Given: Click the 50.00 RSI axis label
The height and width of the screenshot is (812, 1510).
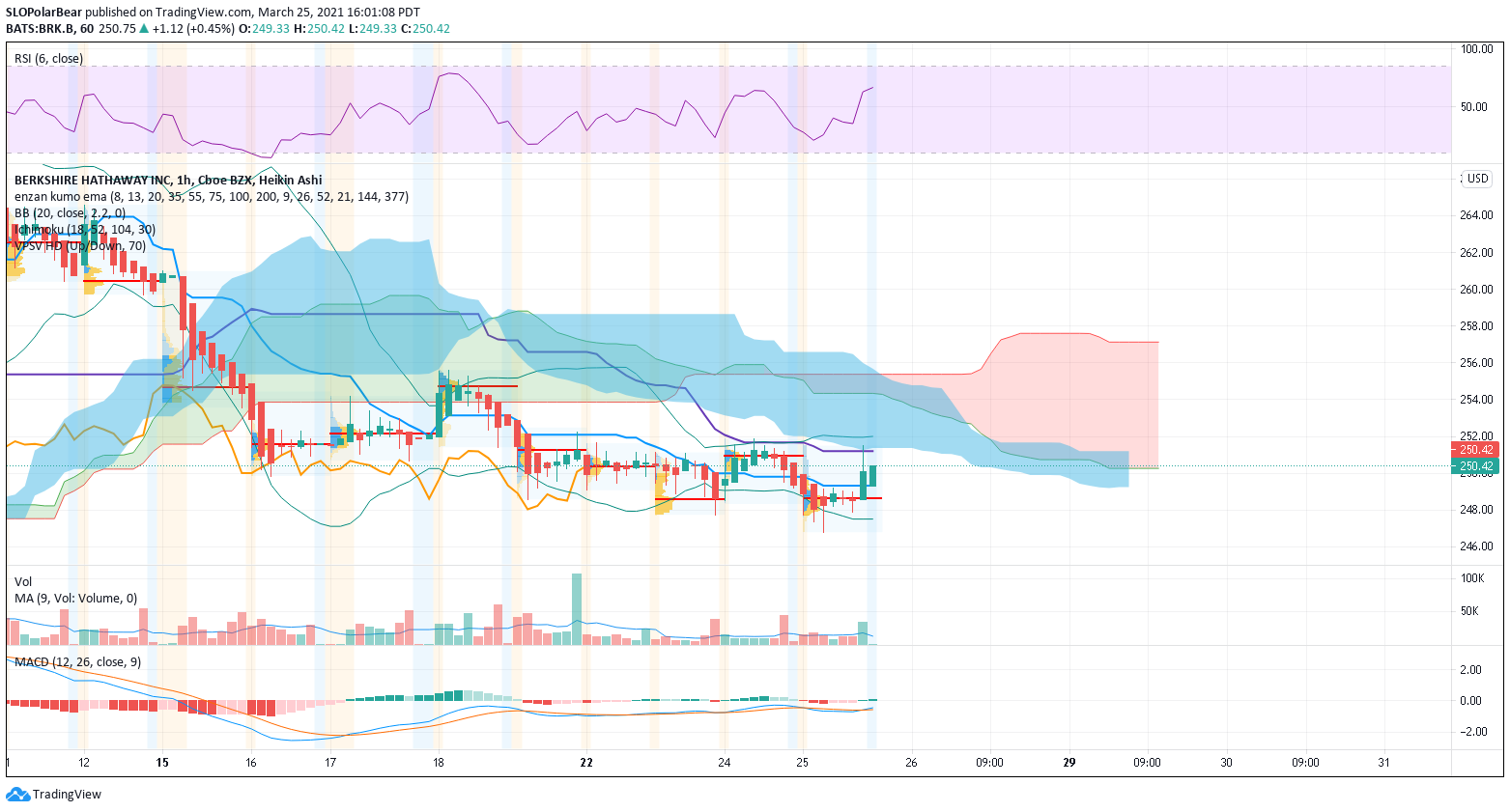Looking at the screenshot, I should pyautogui.click(x=1474, y=107).
